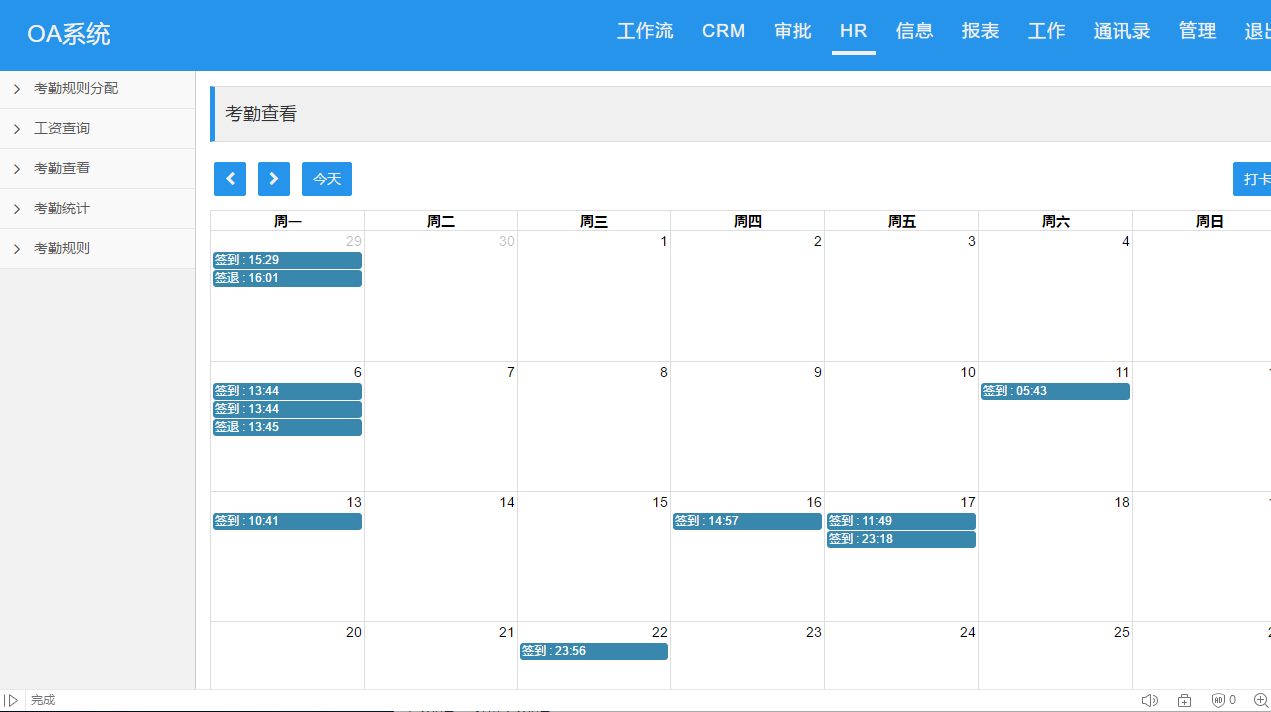Select the 签到 23:56 event on the 22nd
The width and height of the screenshot is (1271, 712).
point(594,651)
